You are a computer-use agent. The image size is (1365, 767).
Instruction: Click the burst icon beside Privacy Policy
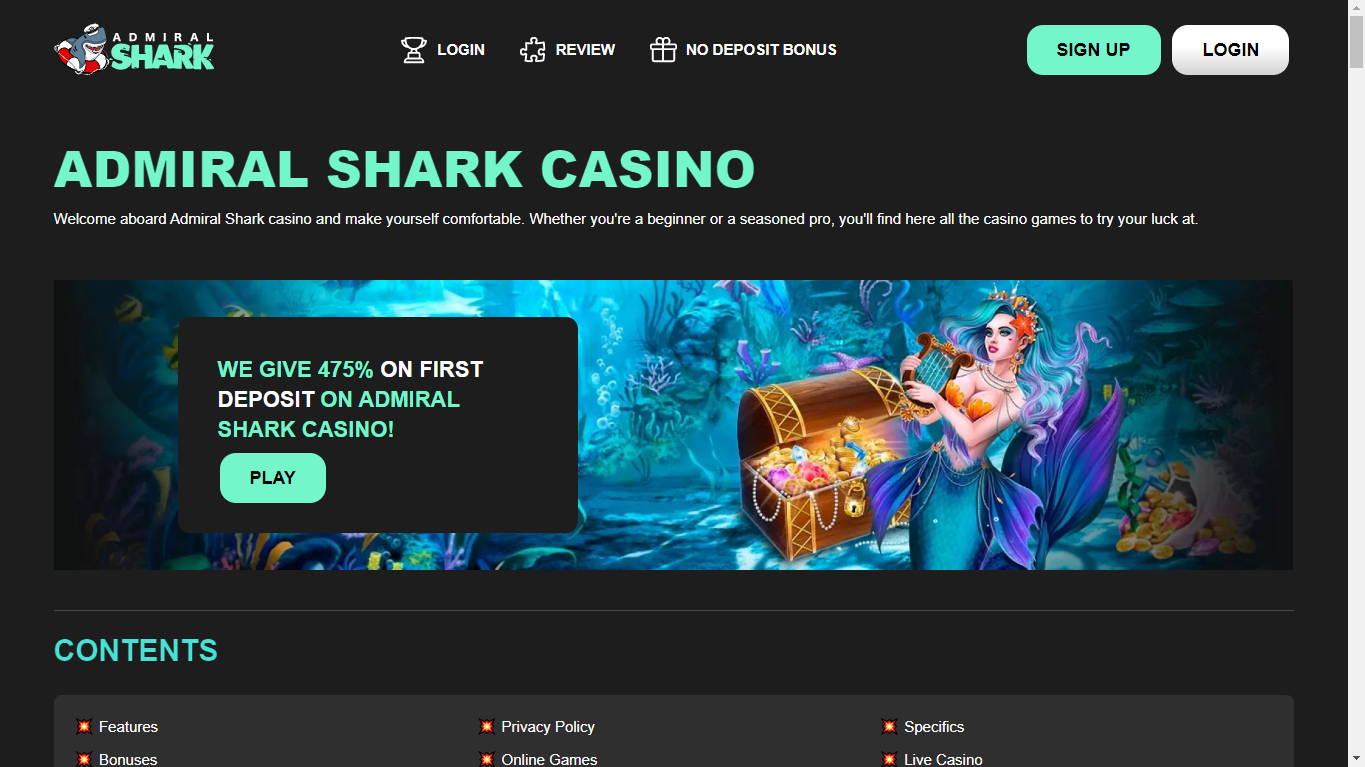coord(487,726)
